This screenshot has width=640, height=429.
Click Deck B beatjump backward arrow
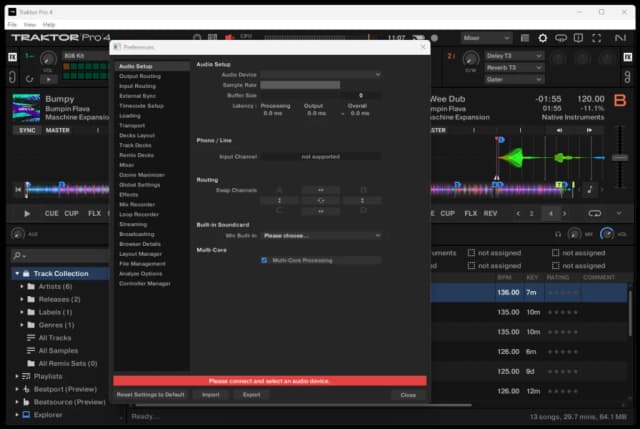pos(559,130)
